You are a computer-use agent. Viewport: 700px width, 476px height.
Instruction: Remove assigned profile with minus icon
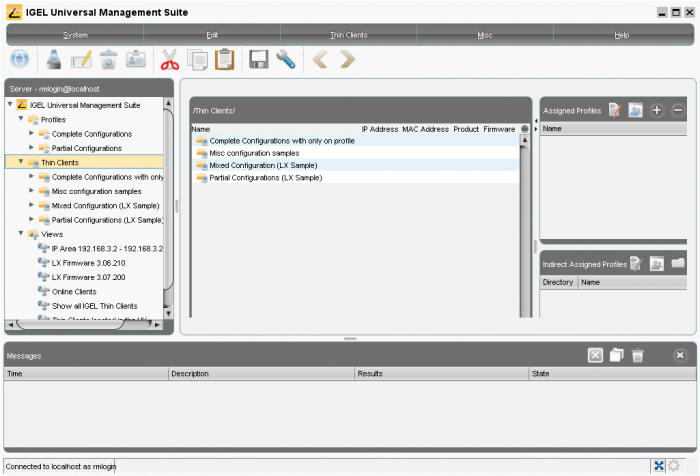[678, 110]
